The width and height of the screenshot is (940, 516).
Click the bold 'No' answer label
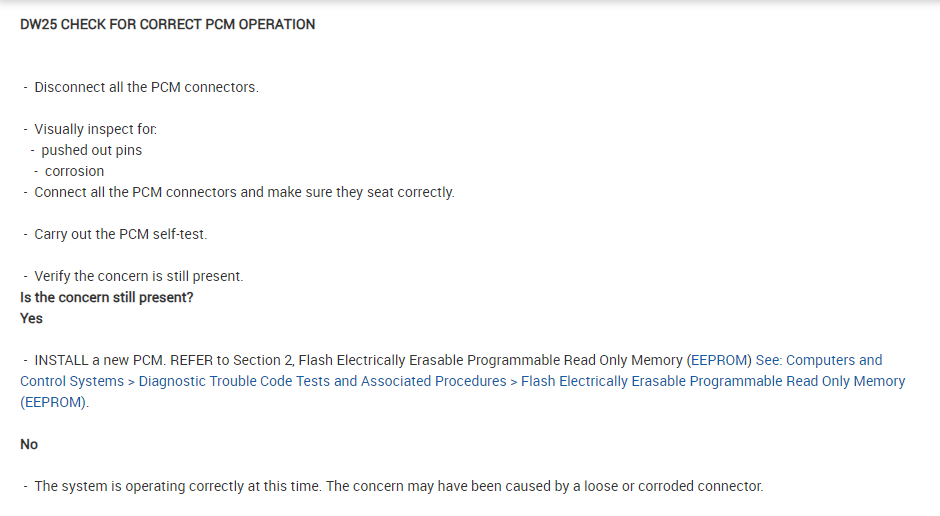tap(29, 444)
